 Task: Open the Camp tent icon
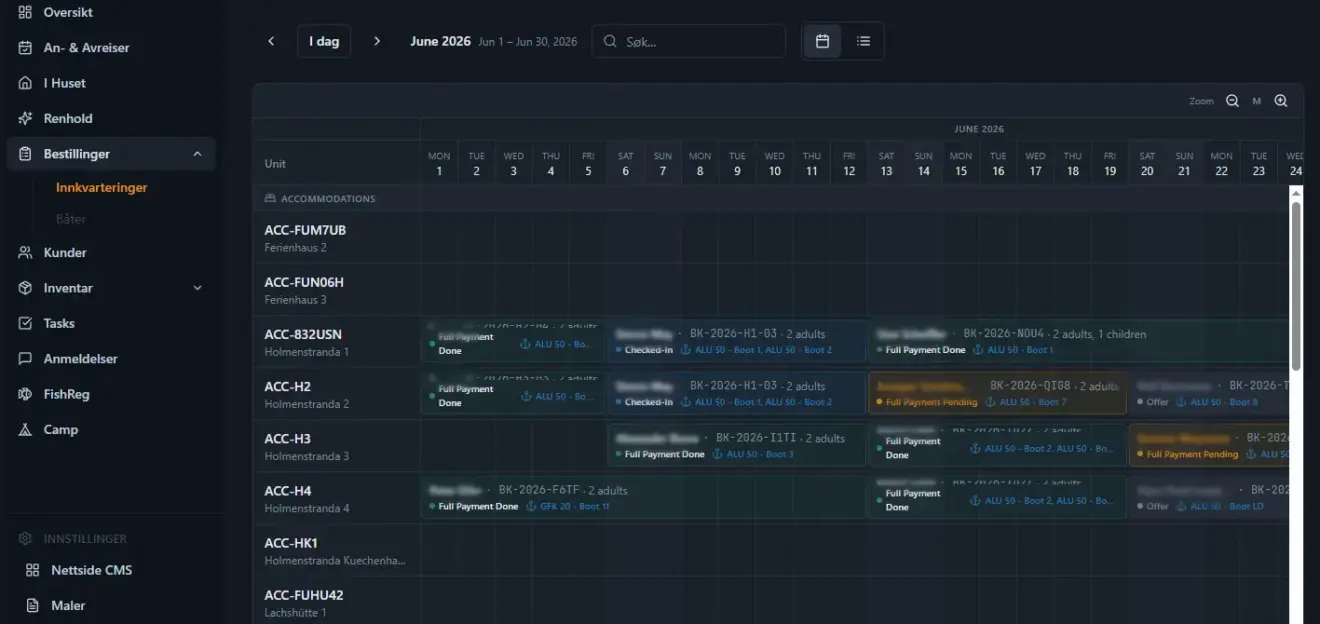(25, 430)
